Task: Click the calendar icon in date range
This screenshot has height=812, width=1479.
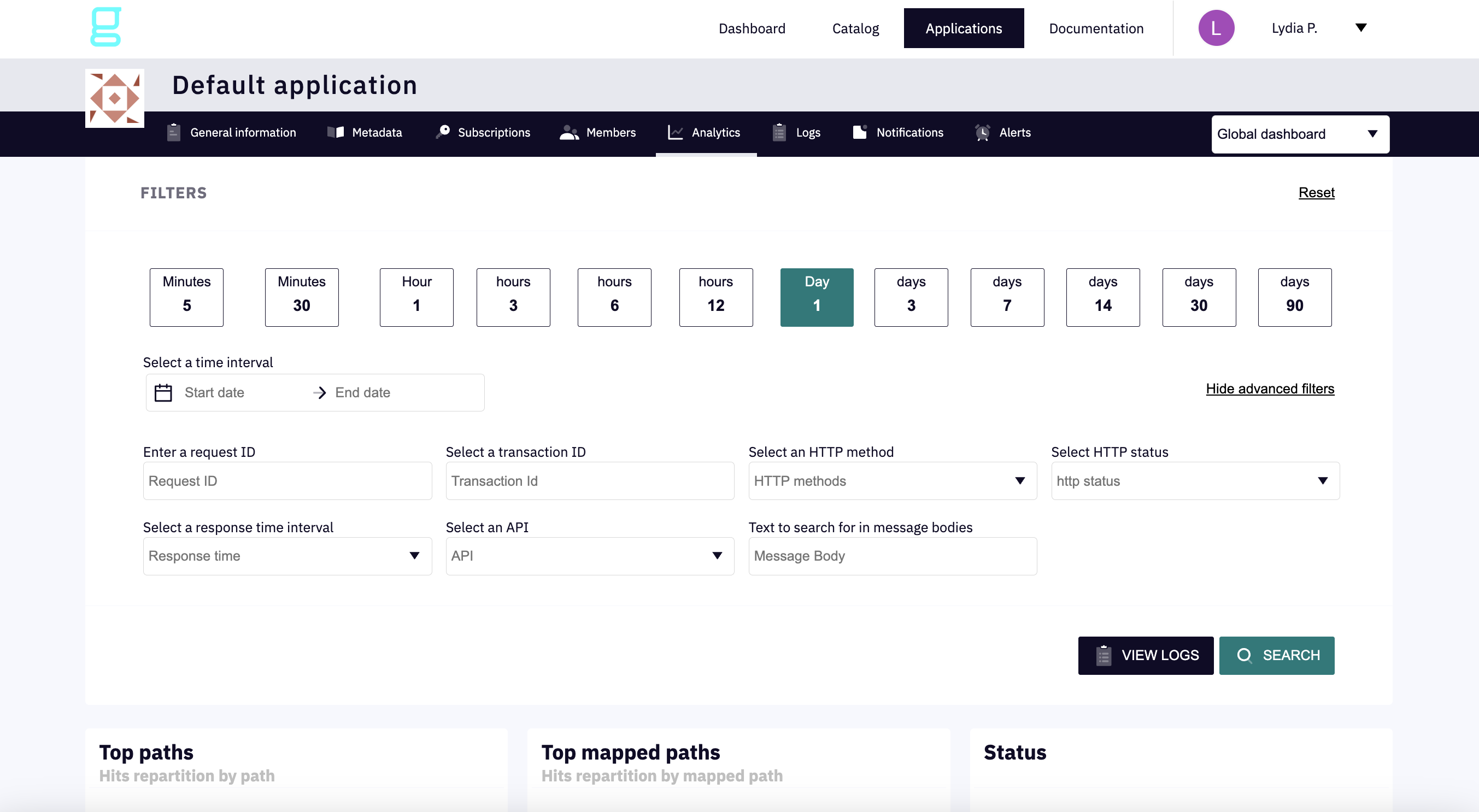Action: click(163, 392)
